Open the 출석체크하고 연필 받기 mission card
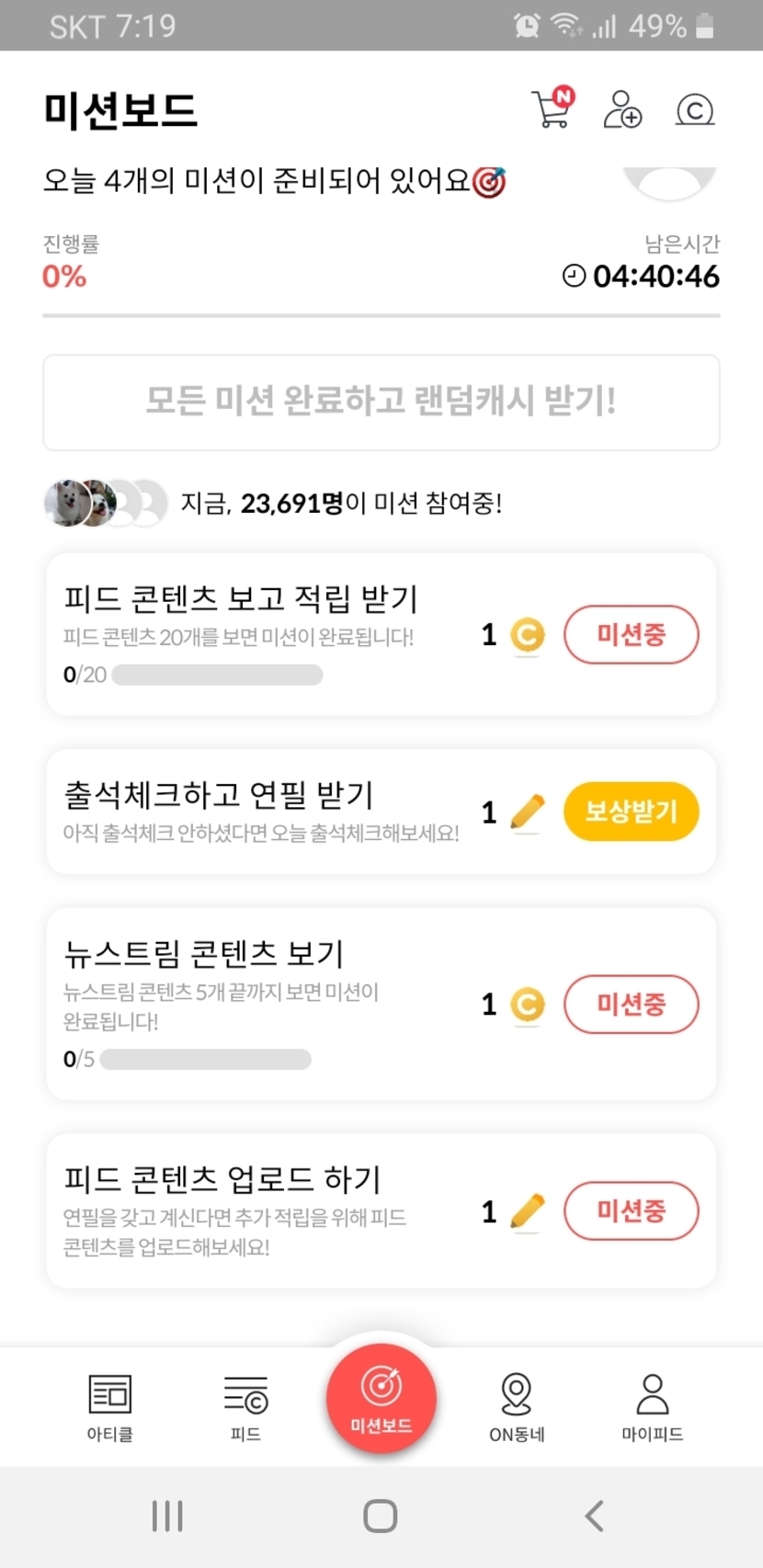763x1568 pixels. click(262, 812)
